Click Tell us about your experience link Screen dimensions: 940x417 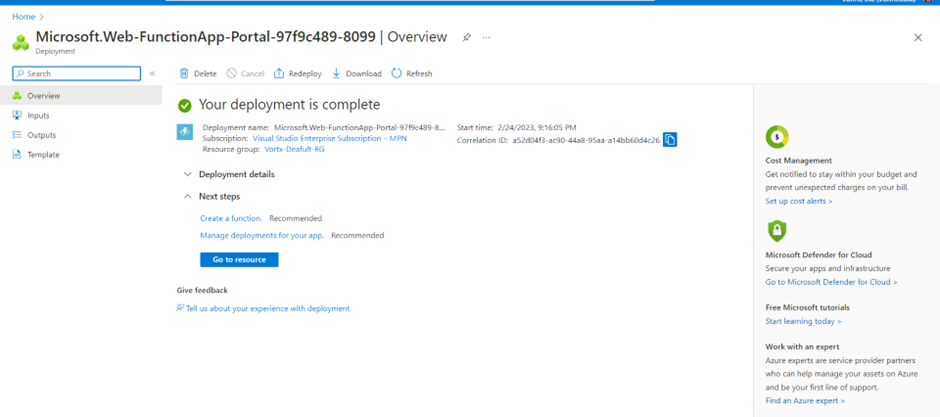pyautogui.click(x=267, y=309)
